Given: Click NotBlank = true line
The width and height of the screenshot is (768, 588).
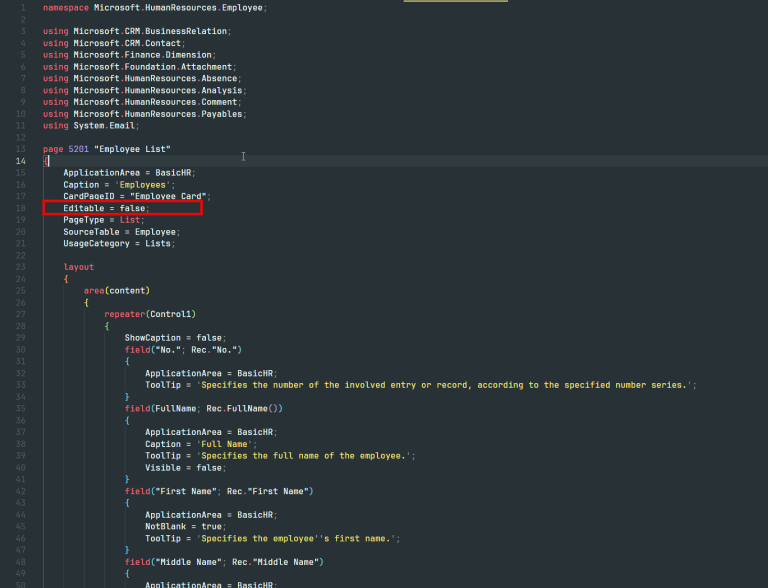Looking at the screenshot, I should pyautogui.click(x=186, y=527).
